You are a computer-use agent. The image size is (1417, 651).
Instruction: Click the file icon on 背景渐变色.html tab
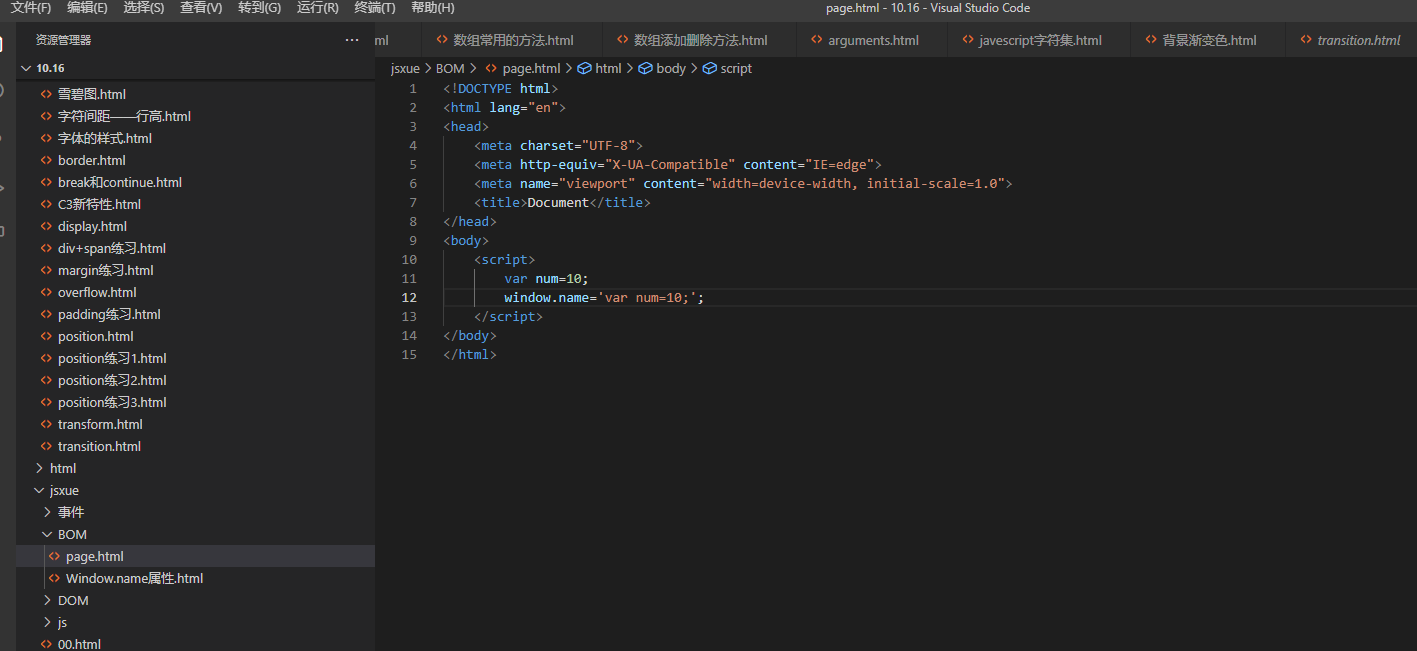click(1151, 40)
